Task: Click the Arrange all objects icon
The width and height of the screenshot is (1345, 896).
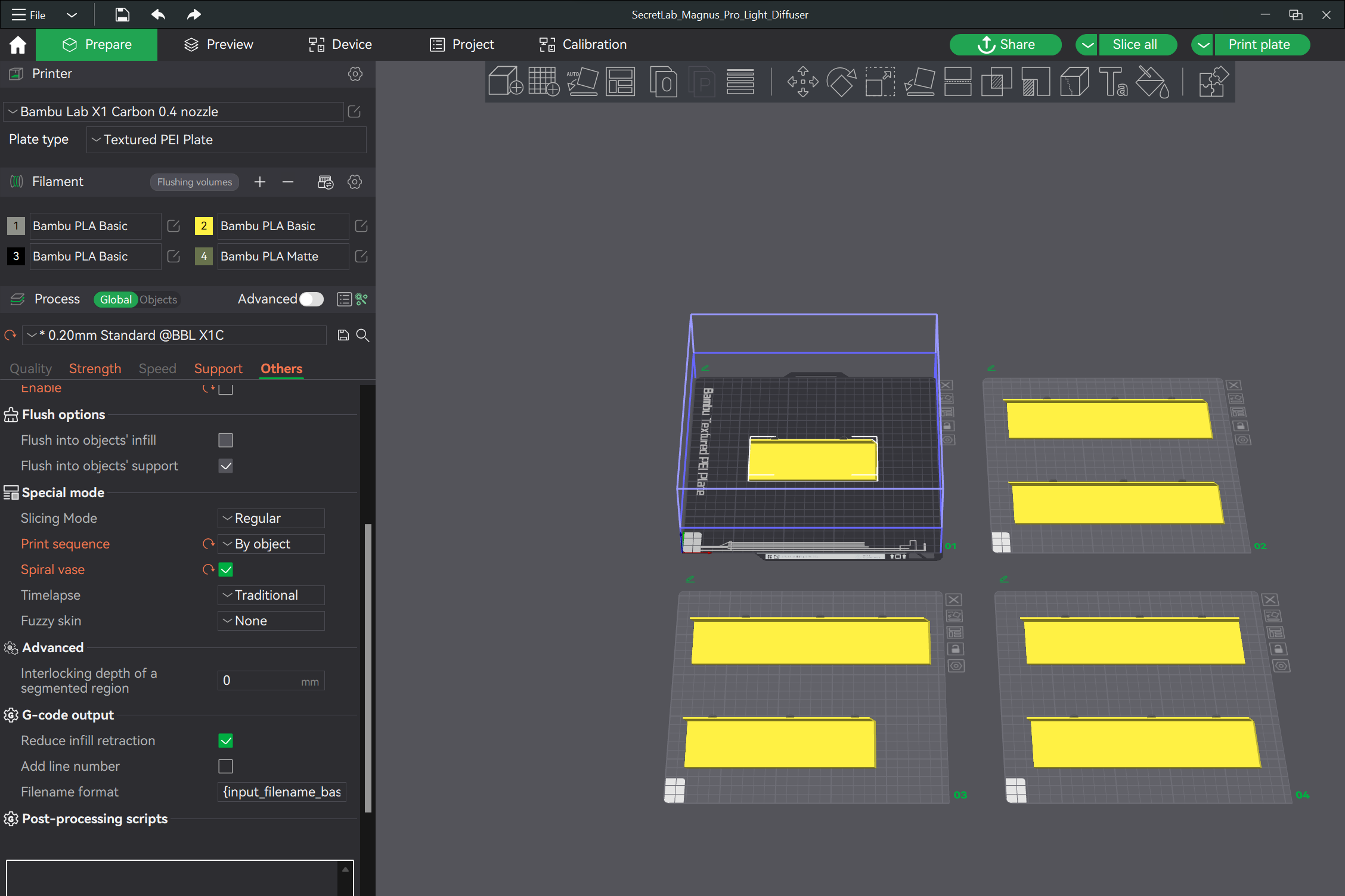Action: click(621, 82)
